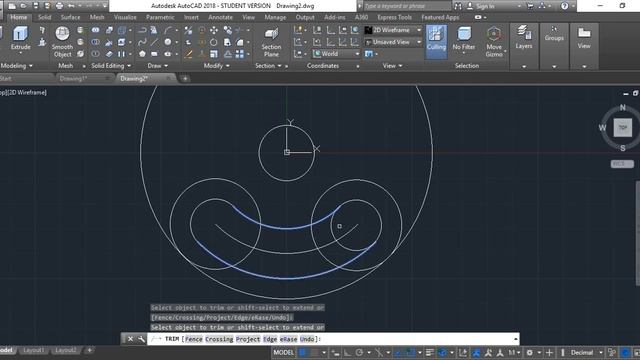Choose the Crossing option in command line
This screenshot has width=640, height=360.
pos(219,339)
